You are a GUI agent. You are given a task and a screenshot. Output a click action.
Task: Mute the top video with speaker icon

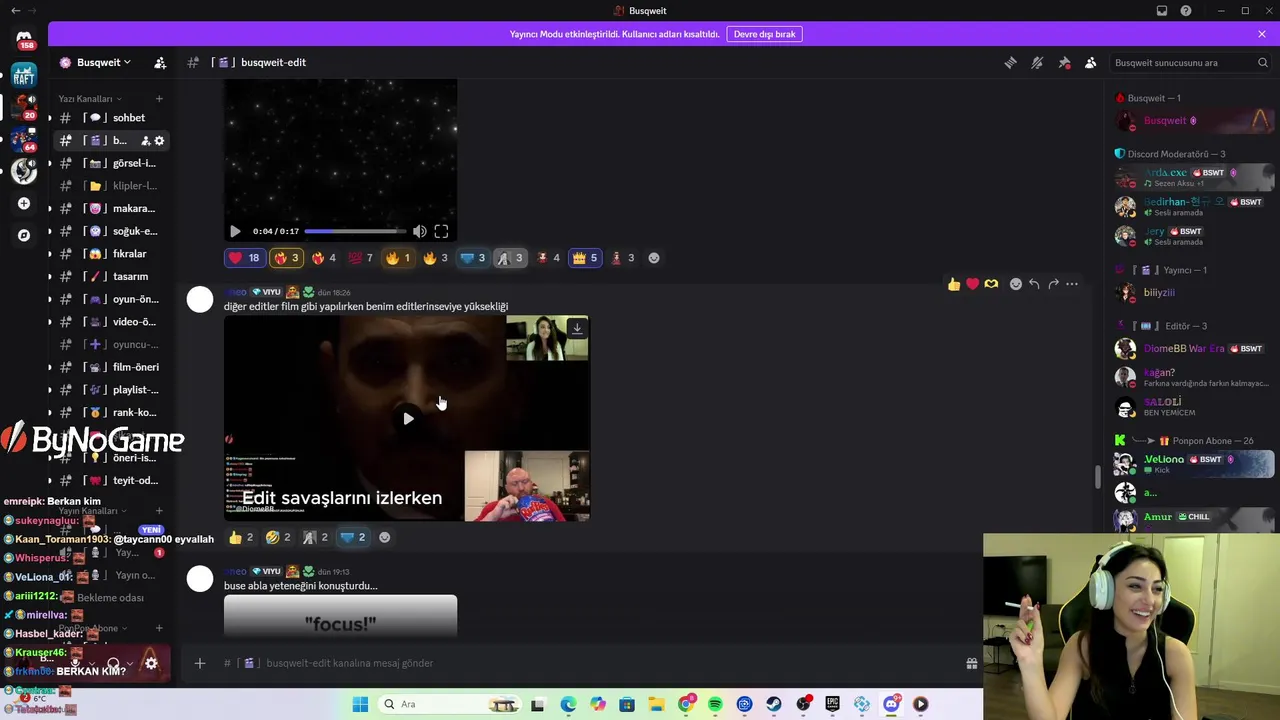coord(420,231)
